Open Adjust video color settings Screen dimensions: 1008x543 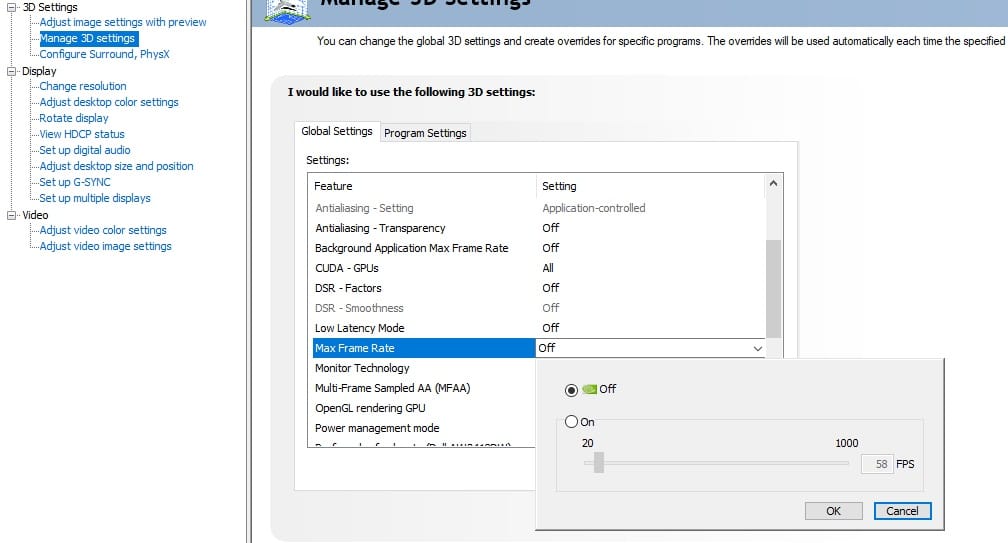103,230
